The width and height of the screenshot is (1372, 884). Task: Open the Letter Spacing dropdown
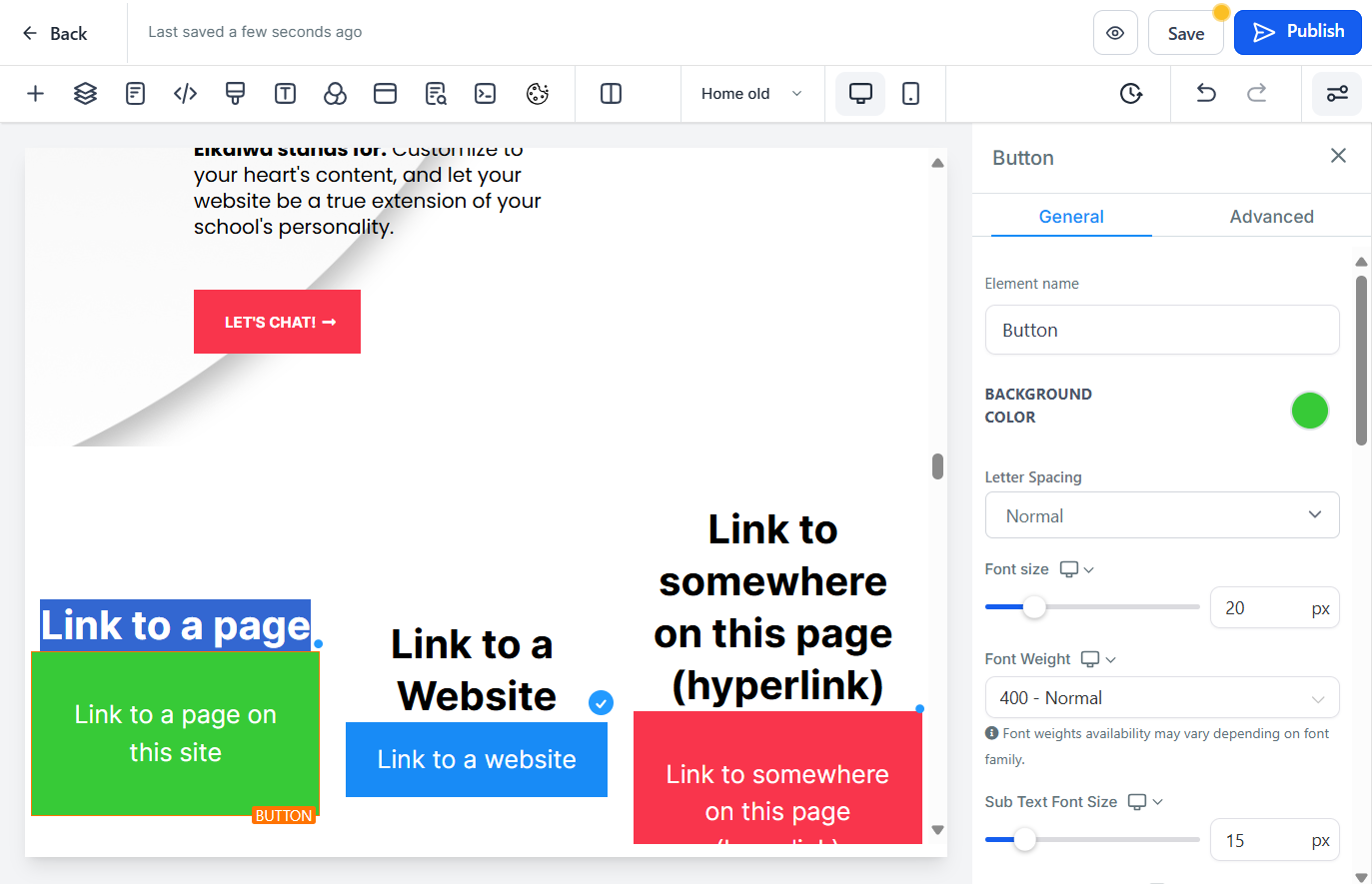click(1162, 515)
